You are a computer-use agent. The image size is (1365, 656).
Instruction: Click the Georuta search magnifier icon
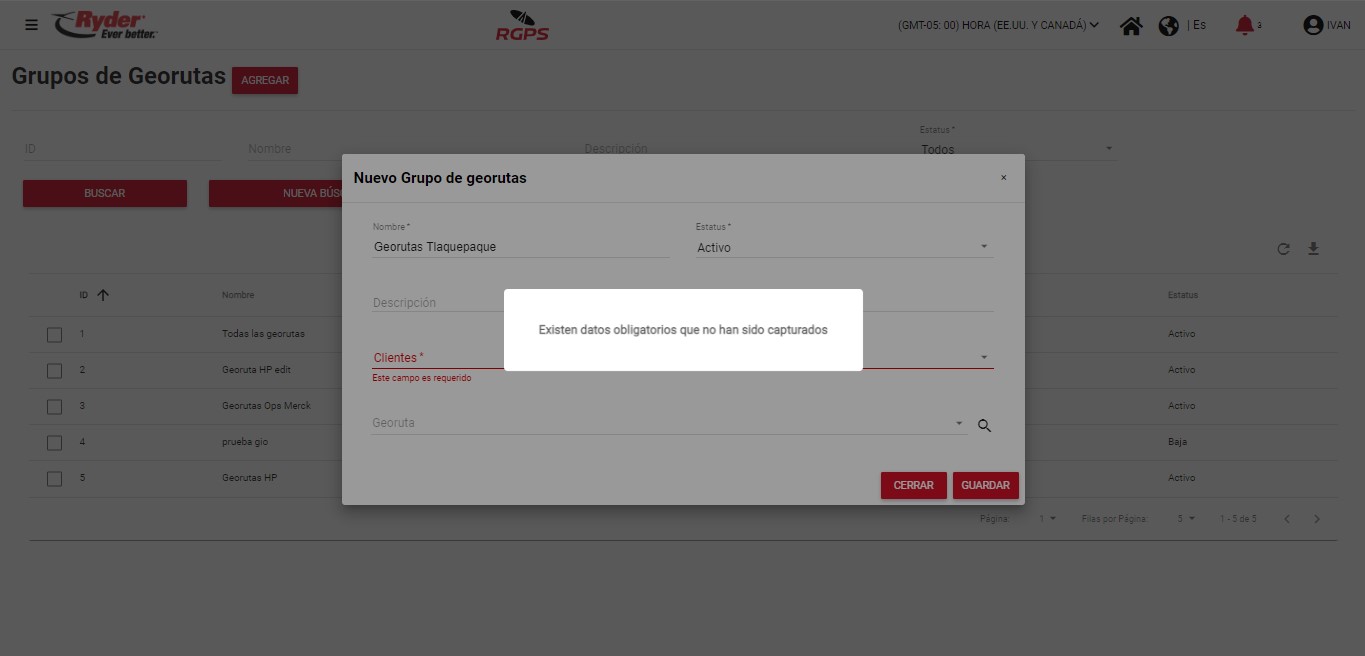tap(984, 426)
